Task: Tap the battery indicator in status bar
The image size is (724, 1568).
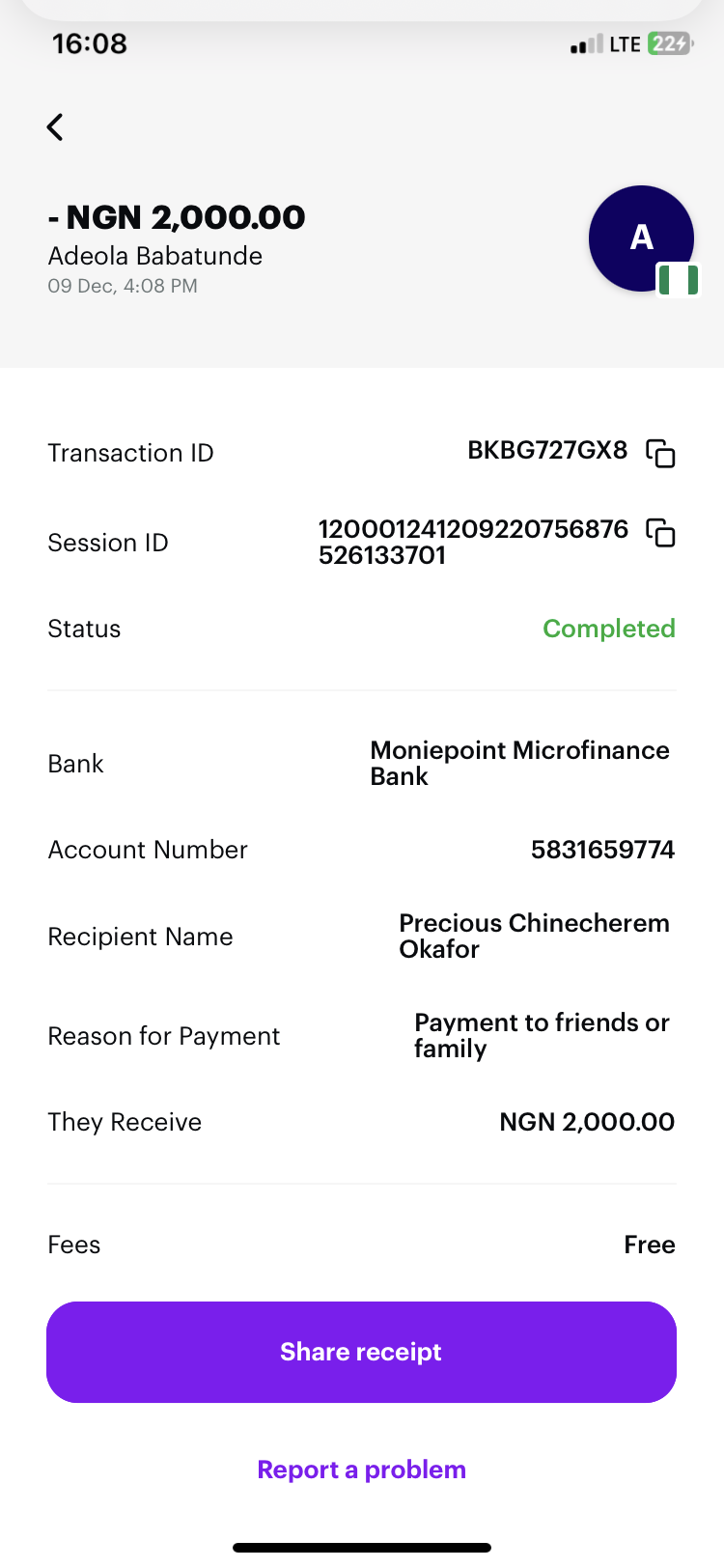Action: (x=671, y=43)
